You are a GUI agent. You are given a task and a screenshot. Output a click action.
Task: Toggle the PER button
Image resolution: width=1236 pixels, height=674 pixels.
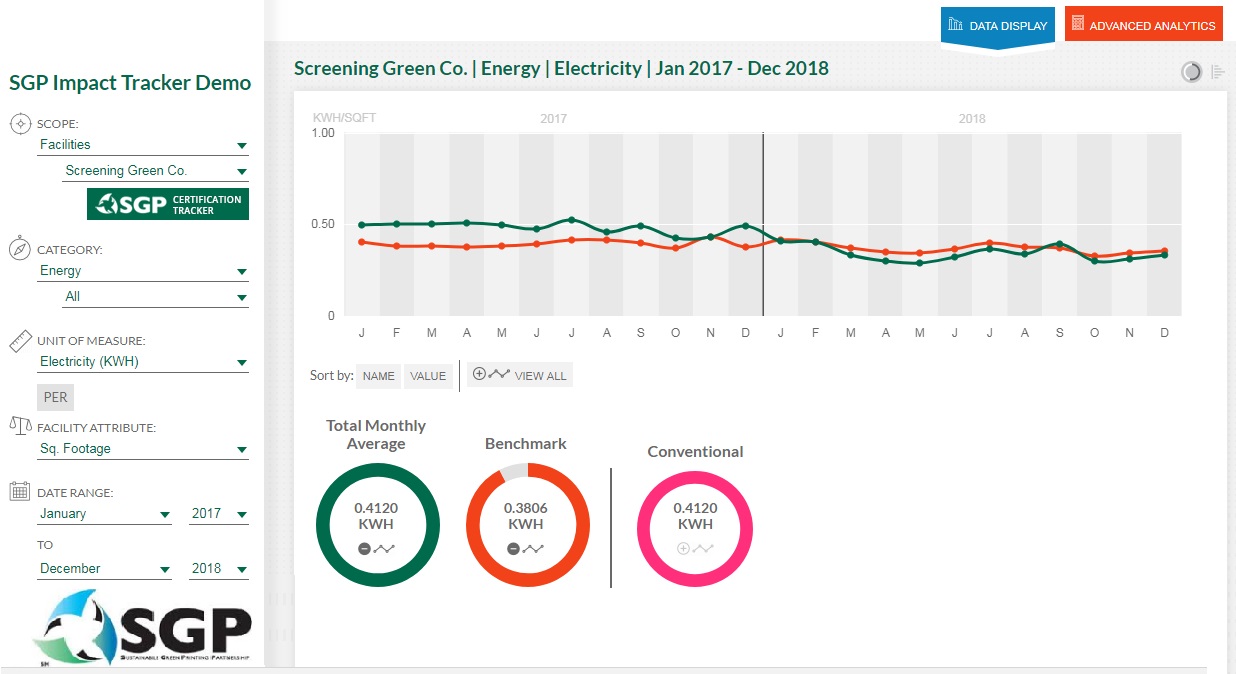(56, 397)
